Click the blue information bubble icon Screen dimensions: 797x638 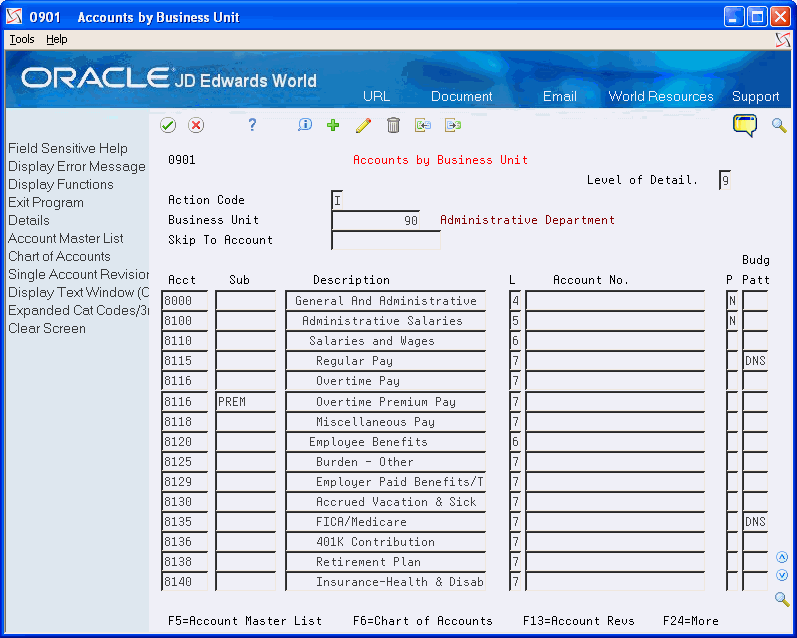(x=305, y=125)
